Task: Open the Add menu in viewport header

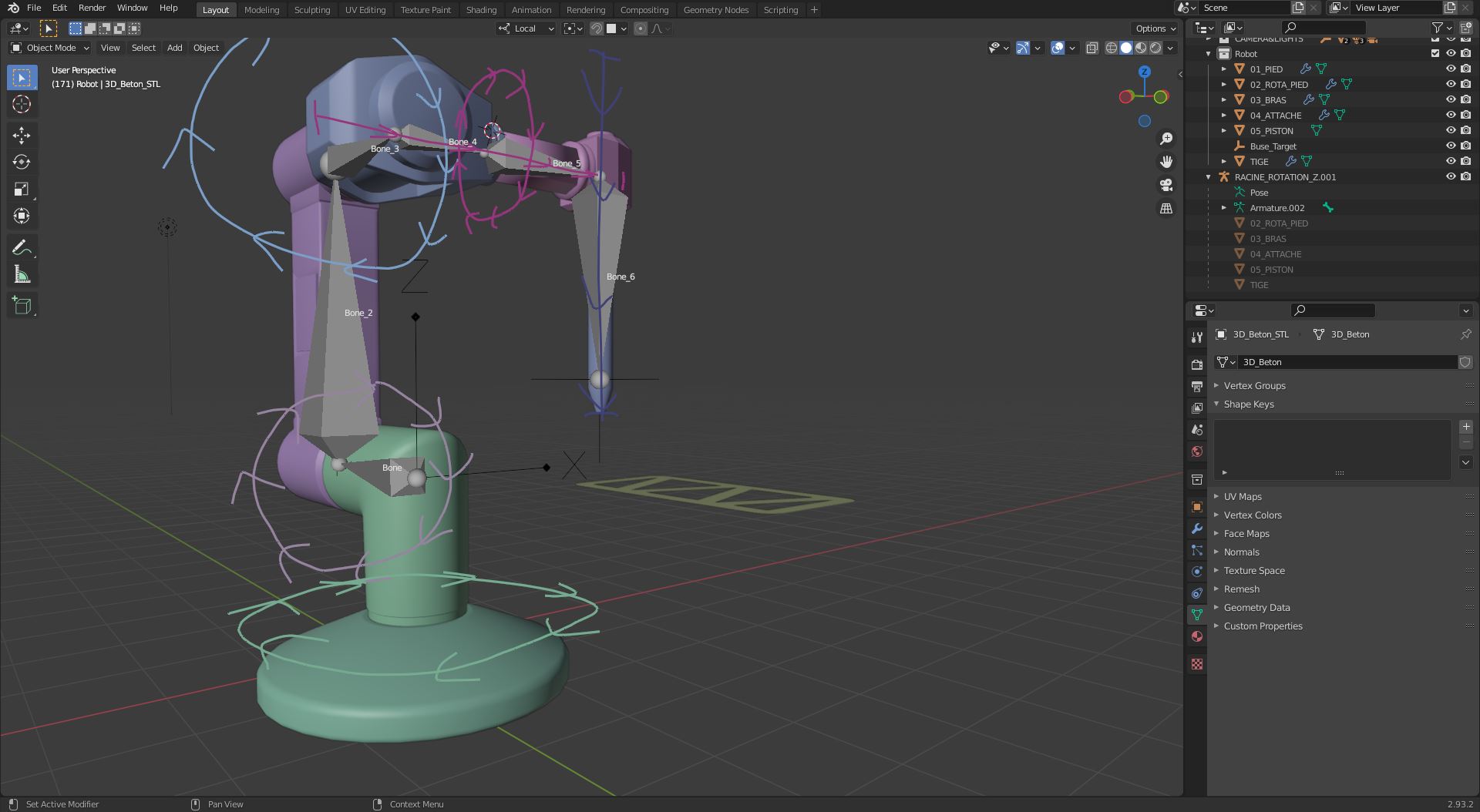Action: pyautogui.click(x=175, y=48)
